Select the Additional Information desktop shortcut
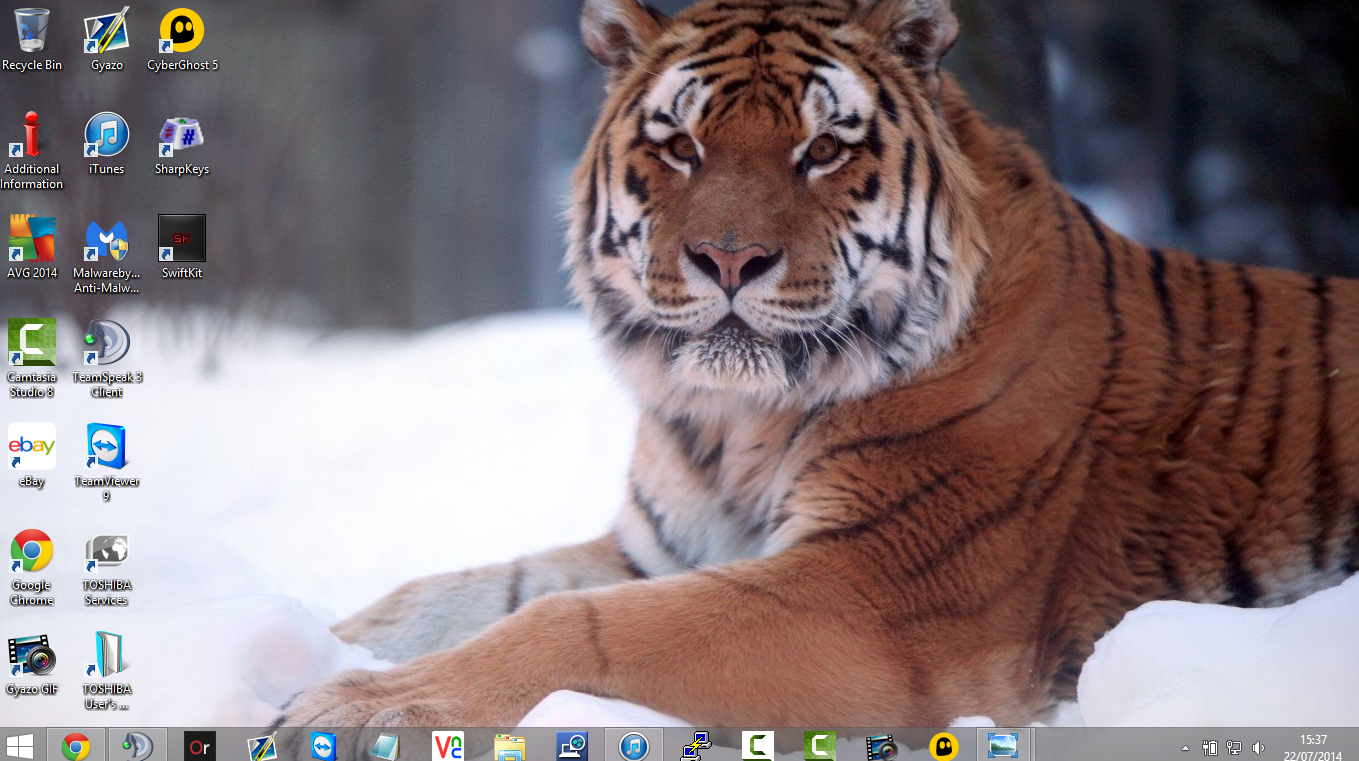This screenshot has height=761, width=1359. [x=32, y=150]
